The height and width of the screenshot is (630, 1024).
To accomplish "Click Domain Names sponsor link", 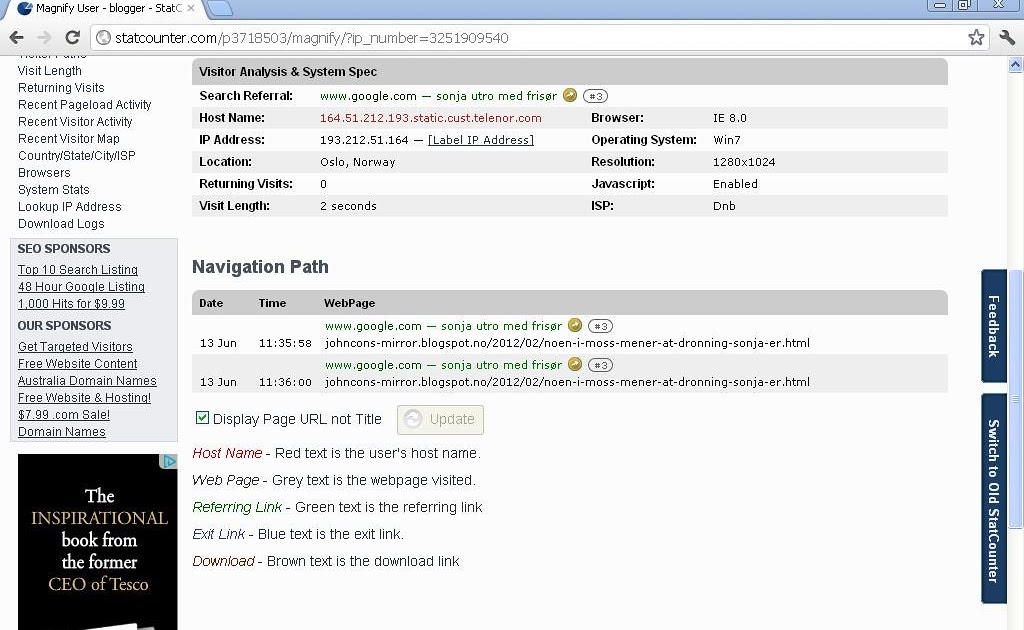I will coord(61,432).
